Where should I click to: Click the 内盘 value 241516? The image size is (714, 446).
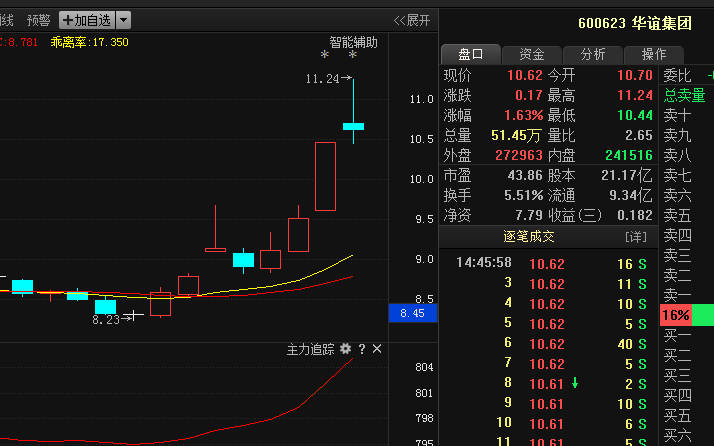(x=629, y=155)
